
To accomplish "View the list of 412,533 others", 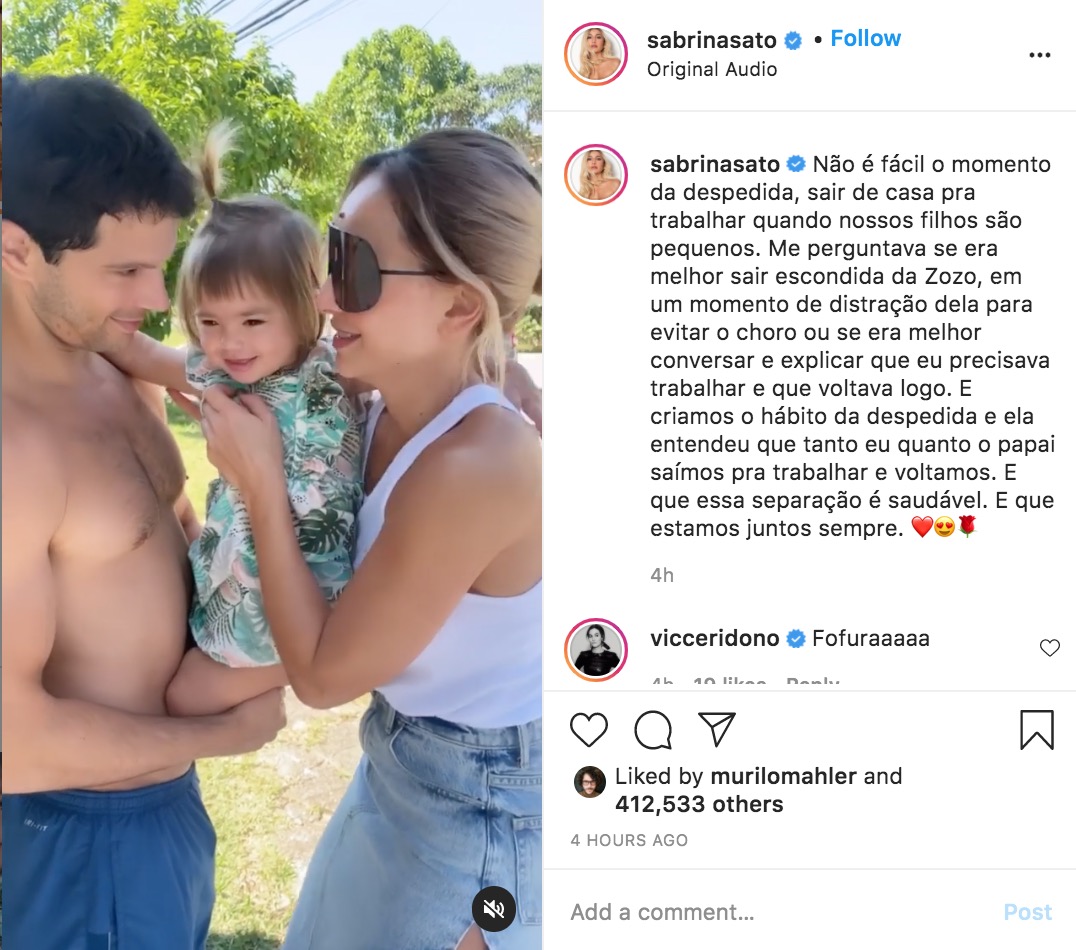I will pos(699,804).
